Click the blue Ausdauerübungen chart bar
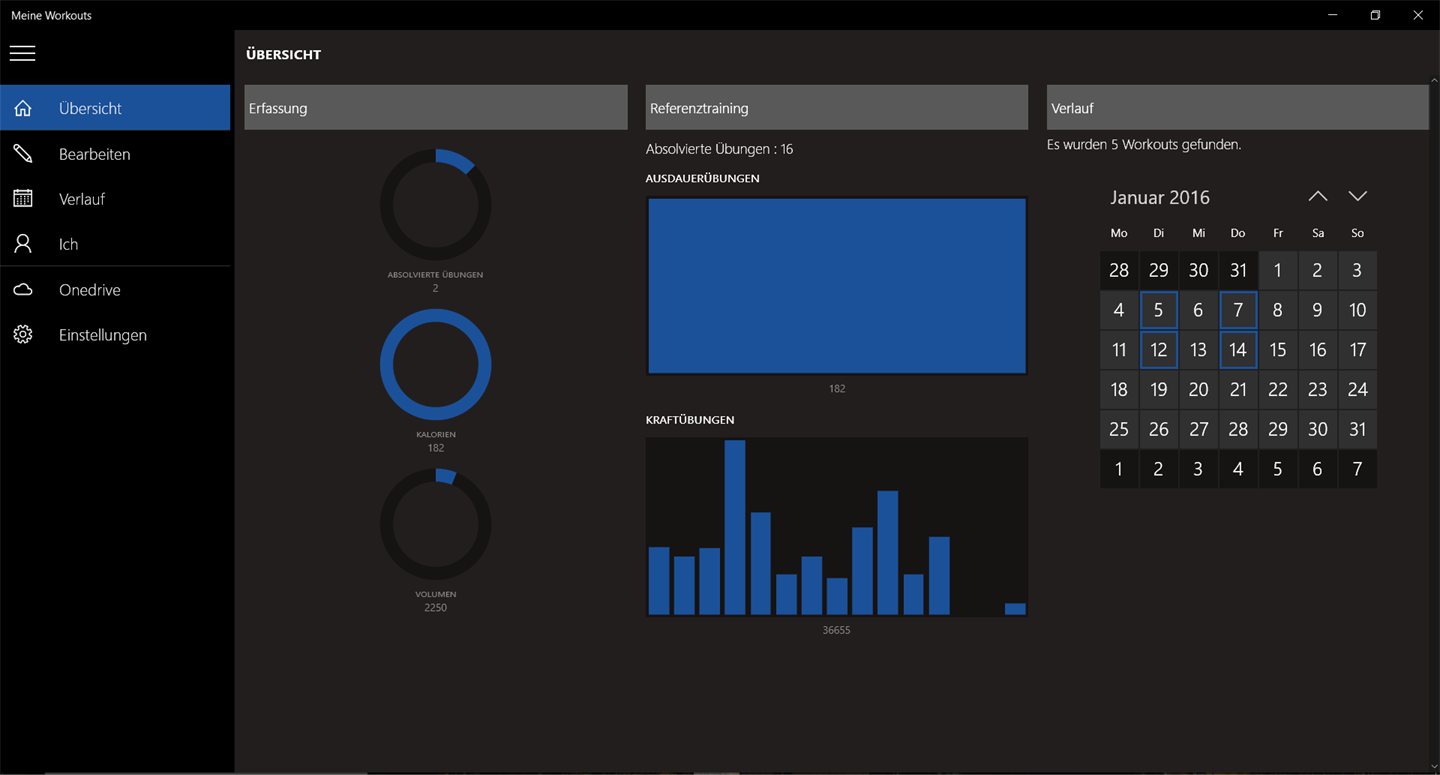This screenshot has height=775, width=1440. click(x=837, y=286)
